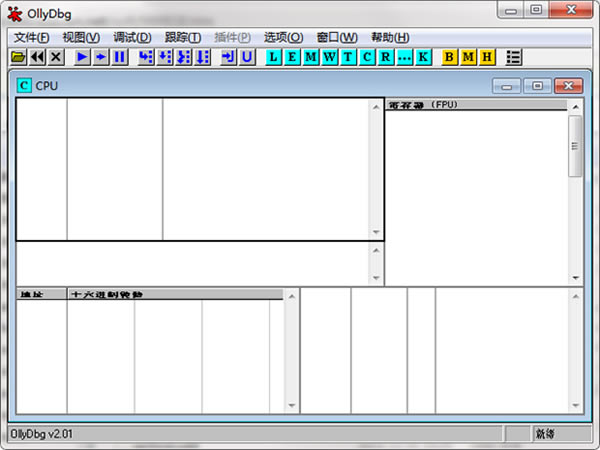Image resolution: width=600 pixels, height=450 pixels.
Task: Open Executable modules via E button
Action: click(292, 57)
